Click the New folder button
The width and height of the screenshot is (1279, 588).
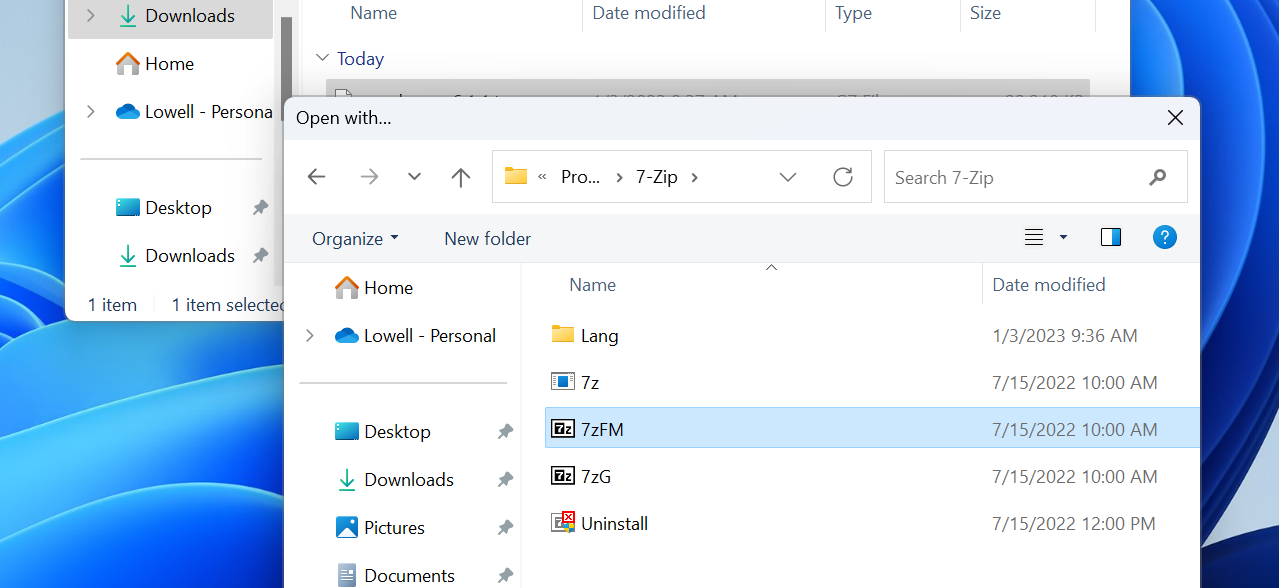pos(487,238)
